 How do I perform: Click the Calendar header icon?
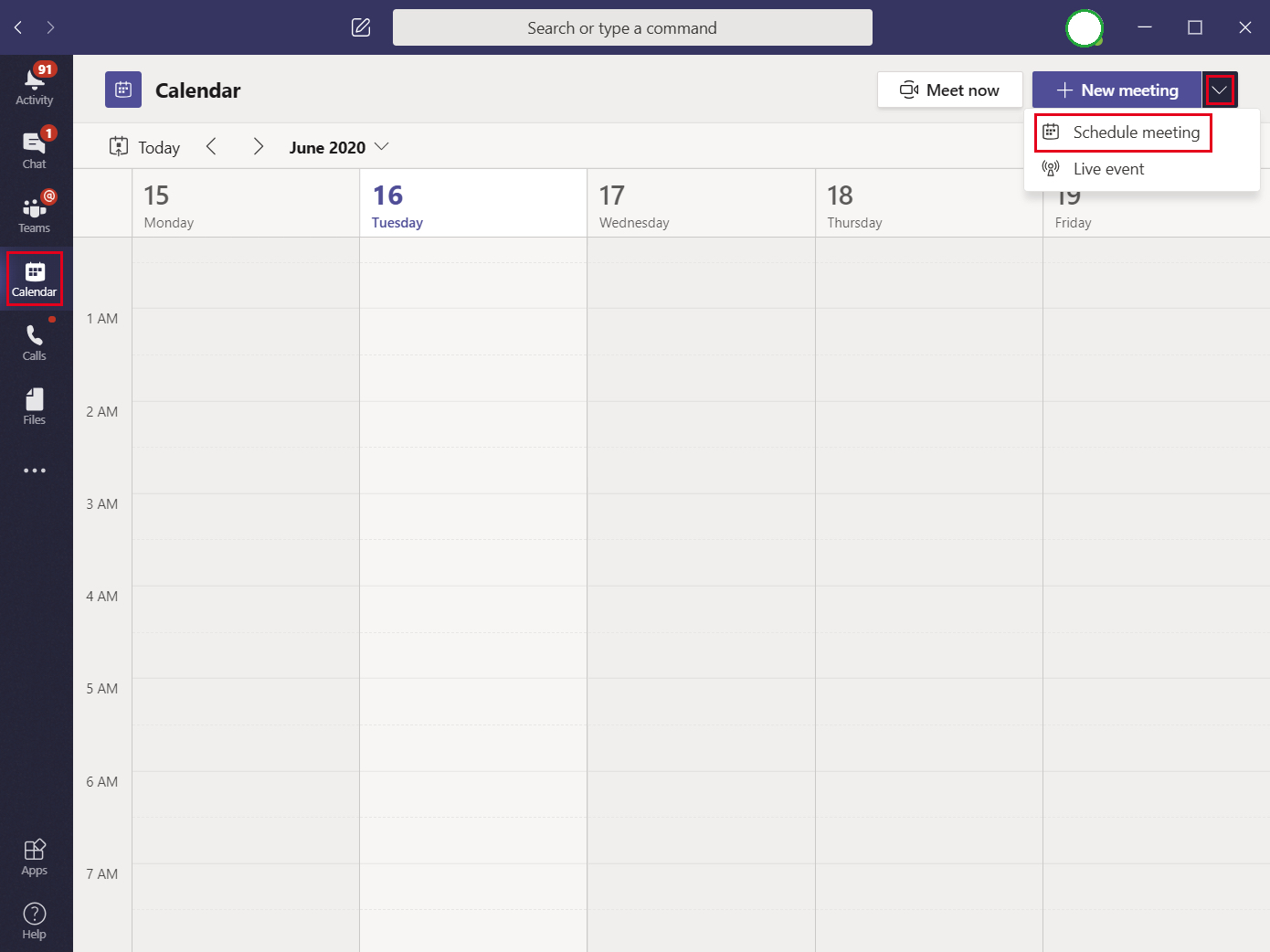[123, 90]
